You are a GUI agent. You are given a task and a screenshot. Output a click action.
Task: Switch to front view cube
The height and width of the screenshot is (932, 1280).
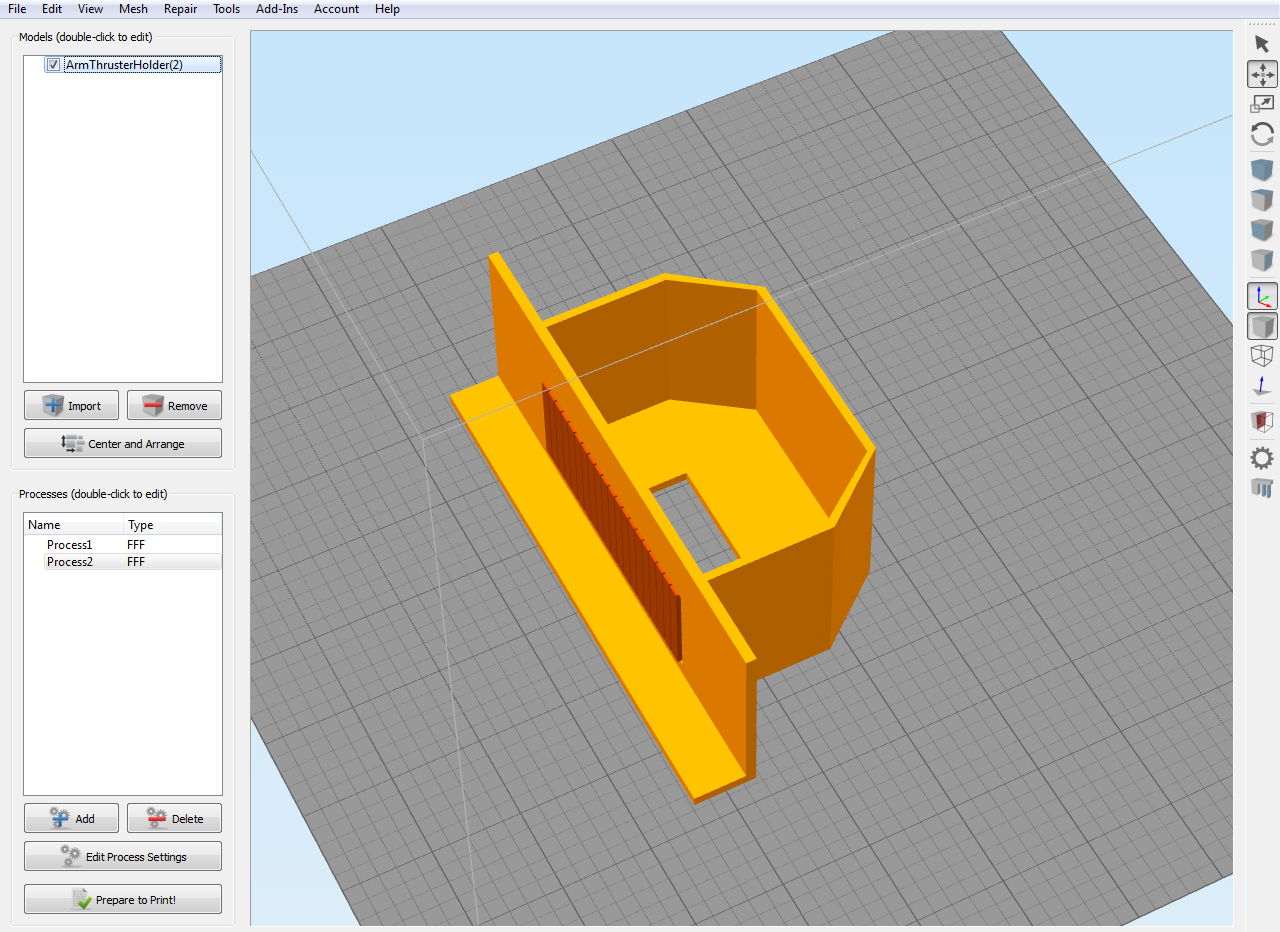[1262, 230]
